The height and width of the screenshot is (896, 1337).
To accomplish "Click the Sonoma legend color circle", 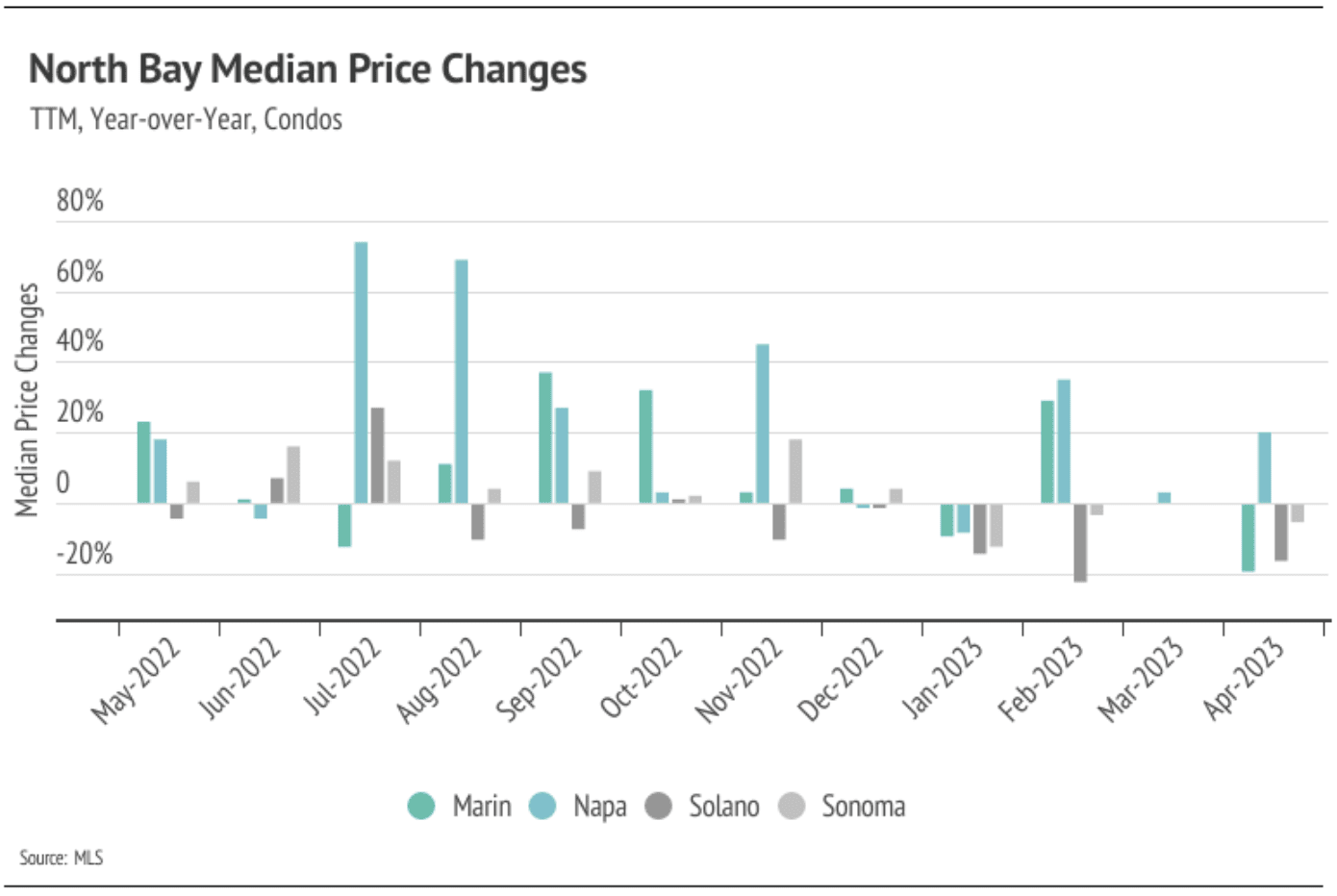I will pyautogui.click(x=791, y=806).
